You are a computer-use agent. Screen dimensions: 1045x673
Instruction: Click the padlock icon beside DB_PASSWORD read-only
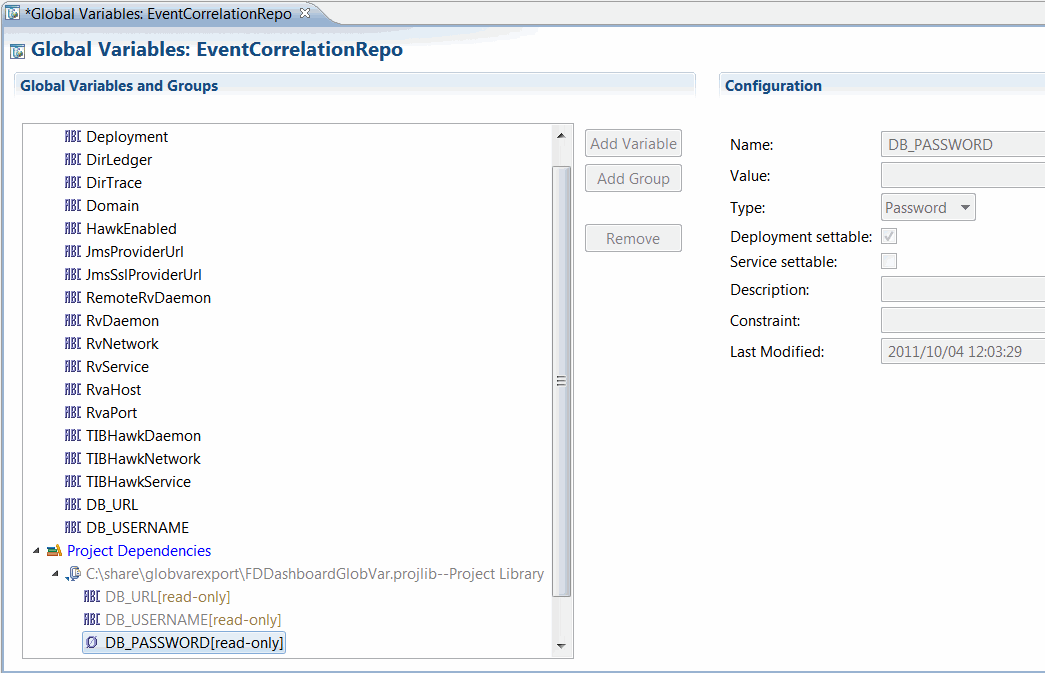pyautogui.click(x=91, y=642)
